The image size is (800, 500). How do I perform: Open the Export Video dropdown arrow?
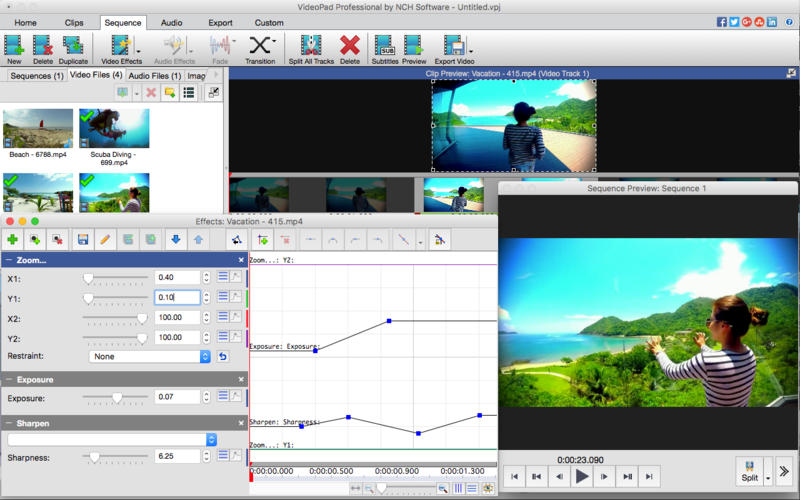click(x=471, y=50)
